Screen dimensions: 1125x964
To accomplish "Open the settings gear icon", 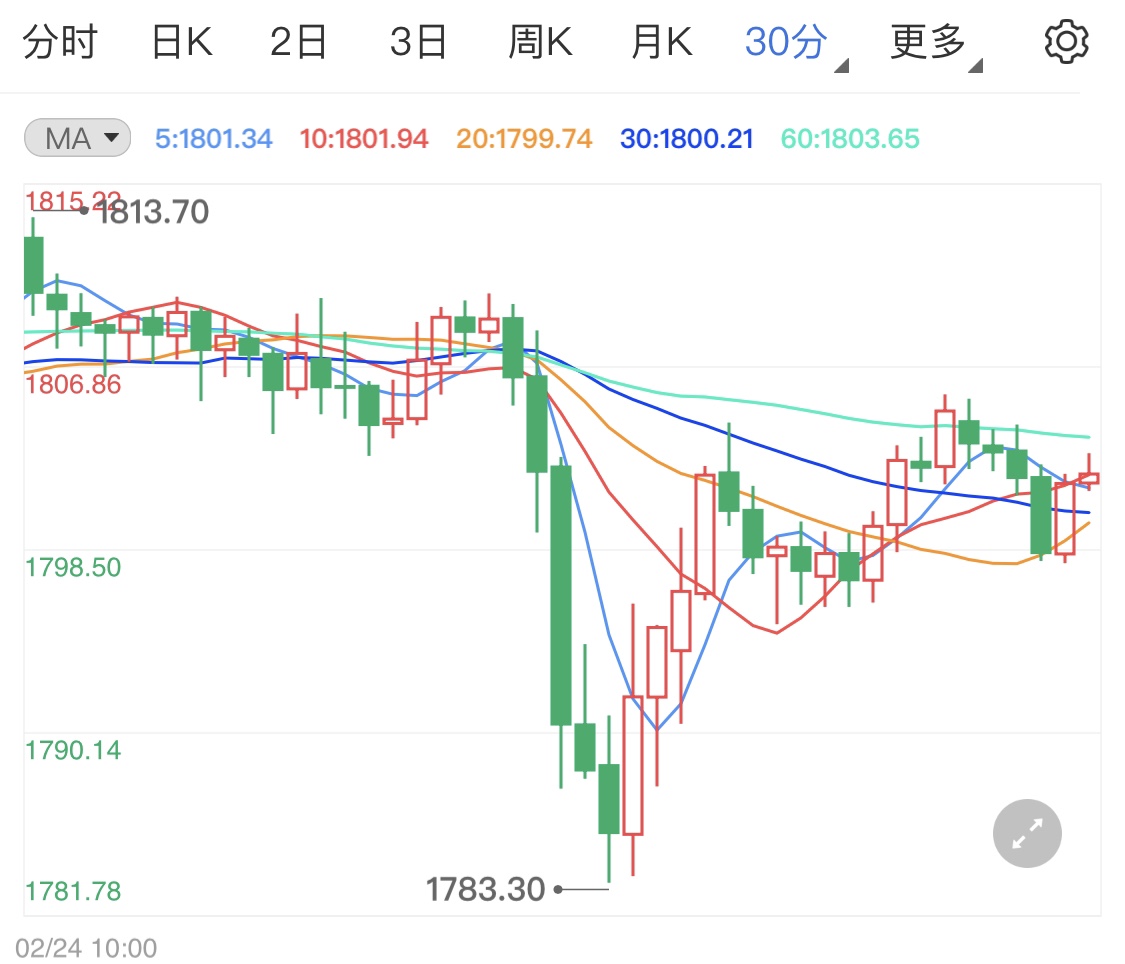I will (1066, 41).
